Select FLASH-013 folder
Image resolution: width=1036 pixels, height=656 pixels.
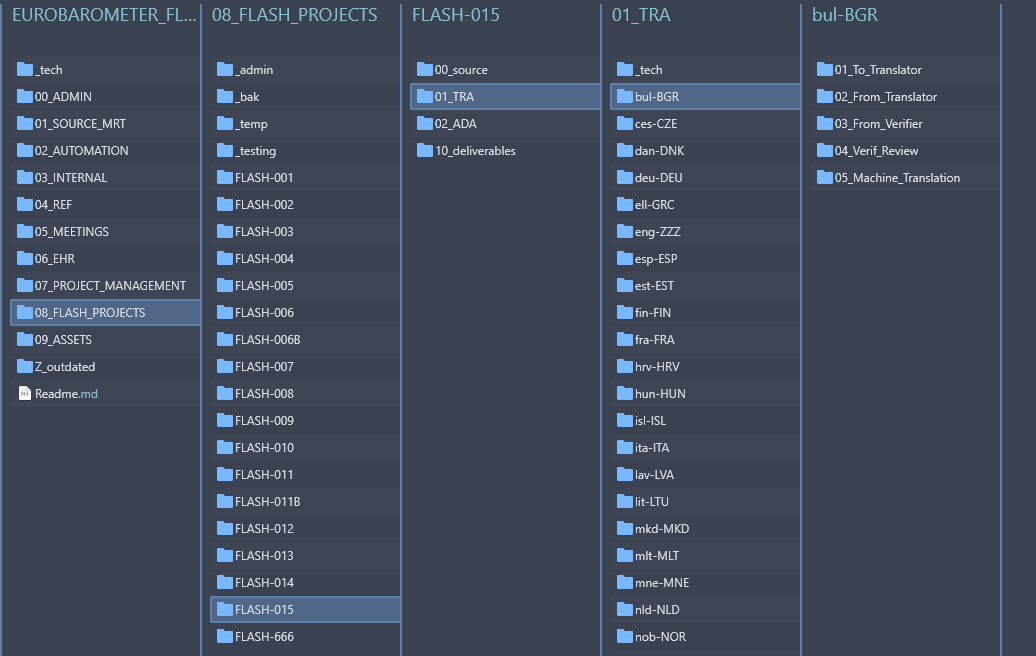coord(305,556)
